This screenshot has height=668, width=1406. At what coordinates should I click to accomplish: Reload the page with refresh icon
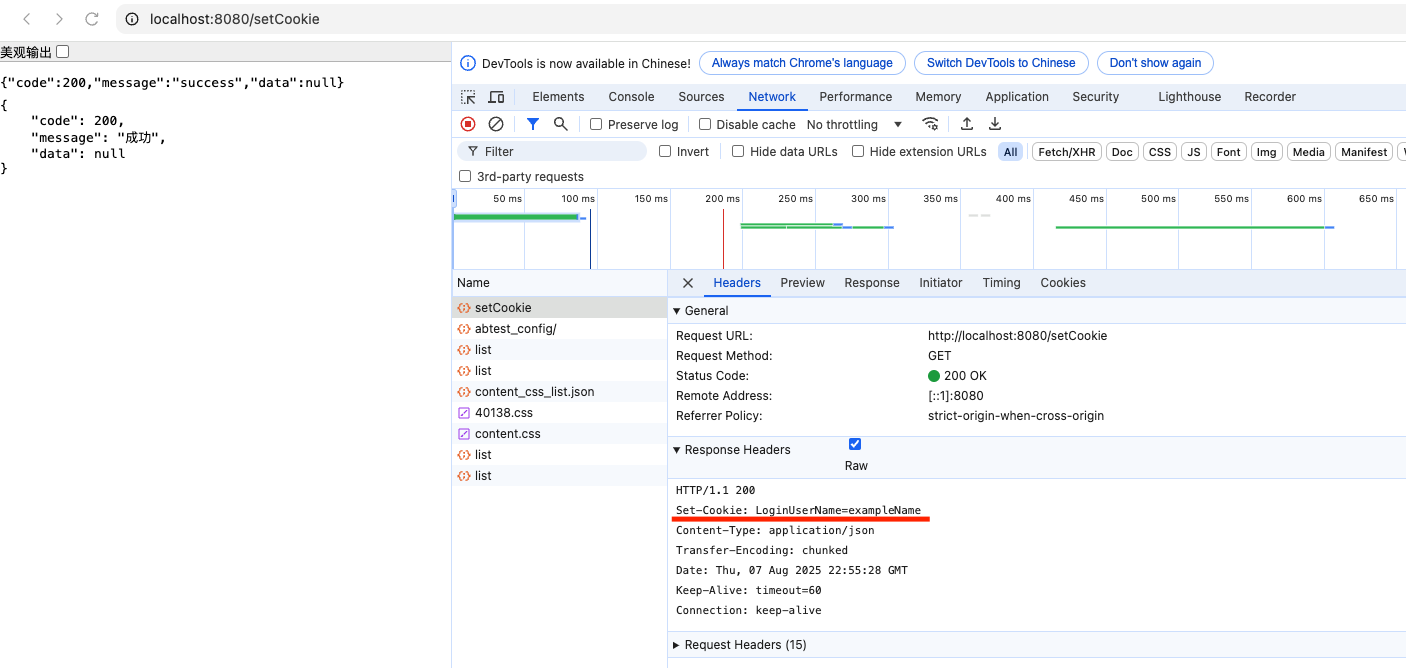[x=92, y=19]
